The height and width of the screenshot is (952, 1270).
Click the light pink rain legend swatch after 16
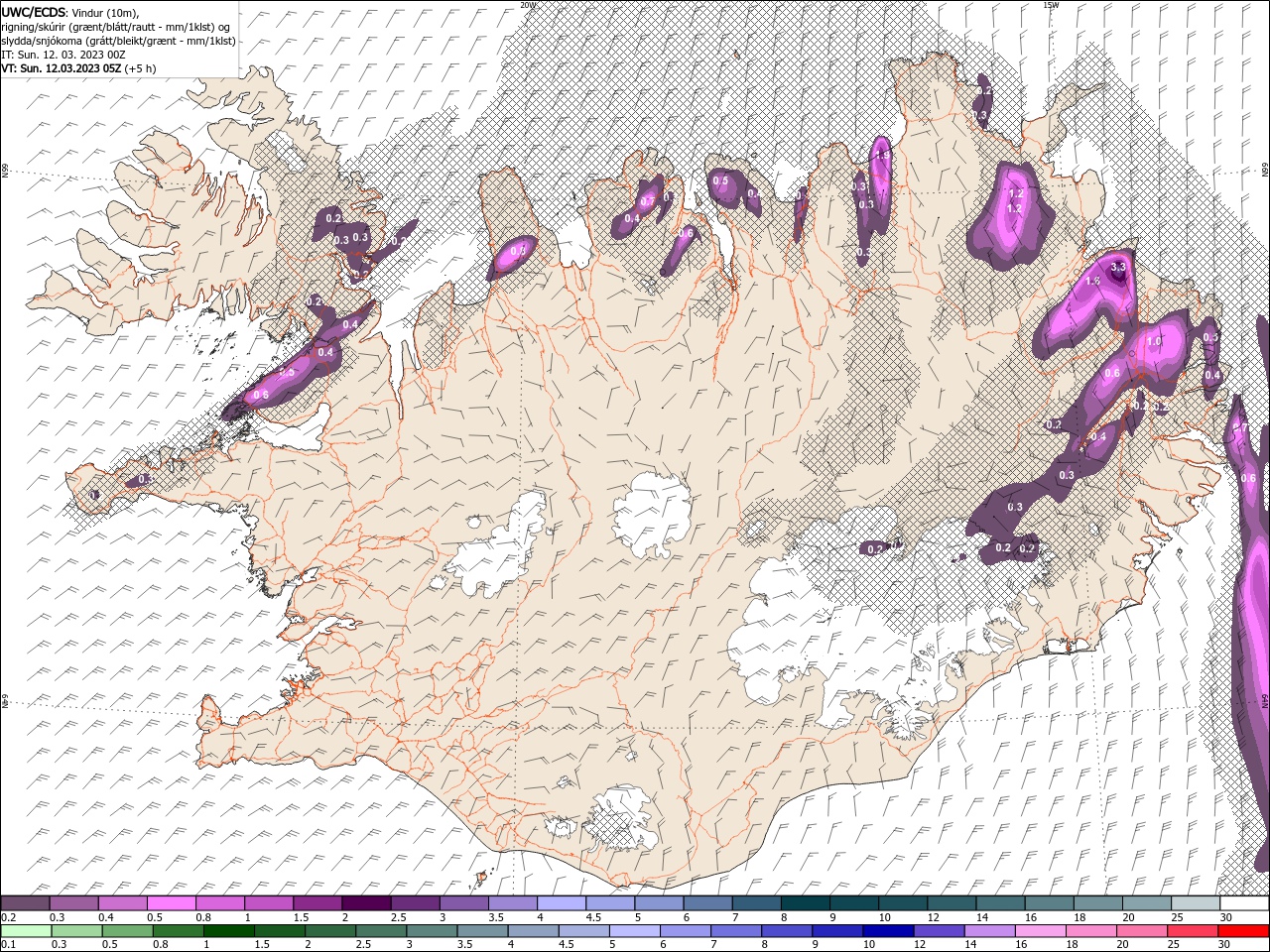click(1040, 930)
